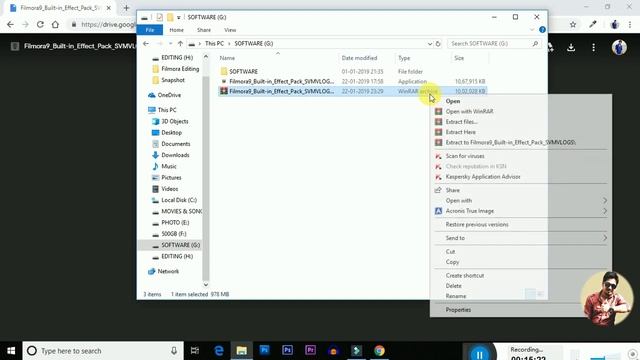This screenshot has height=360, width=640.
Task: Switch to the Home ribbon tab
Action: (x=176, y=30)
